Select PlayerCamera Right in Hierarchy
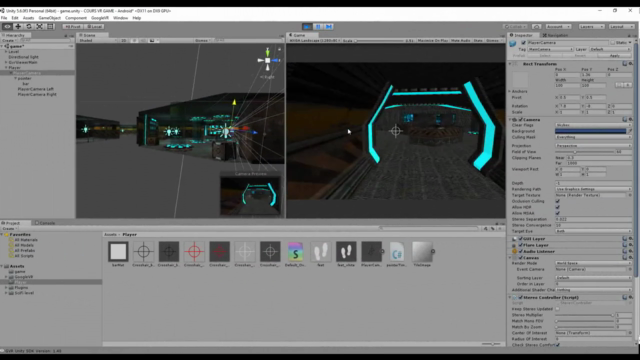This screenshot has width=640, height=360. pos(37,94)
